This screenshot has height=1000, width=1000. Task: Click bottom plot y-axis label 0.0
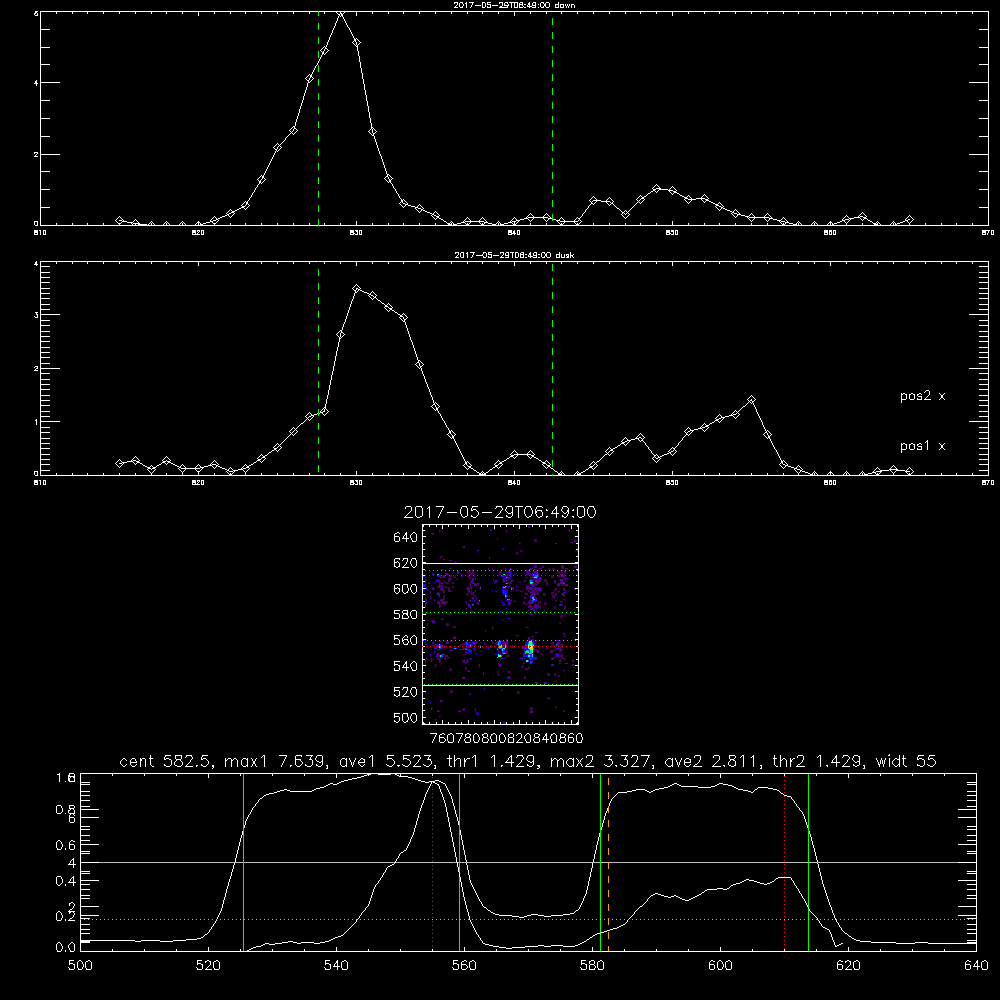[x=65, y=948]
